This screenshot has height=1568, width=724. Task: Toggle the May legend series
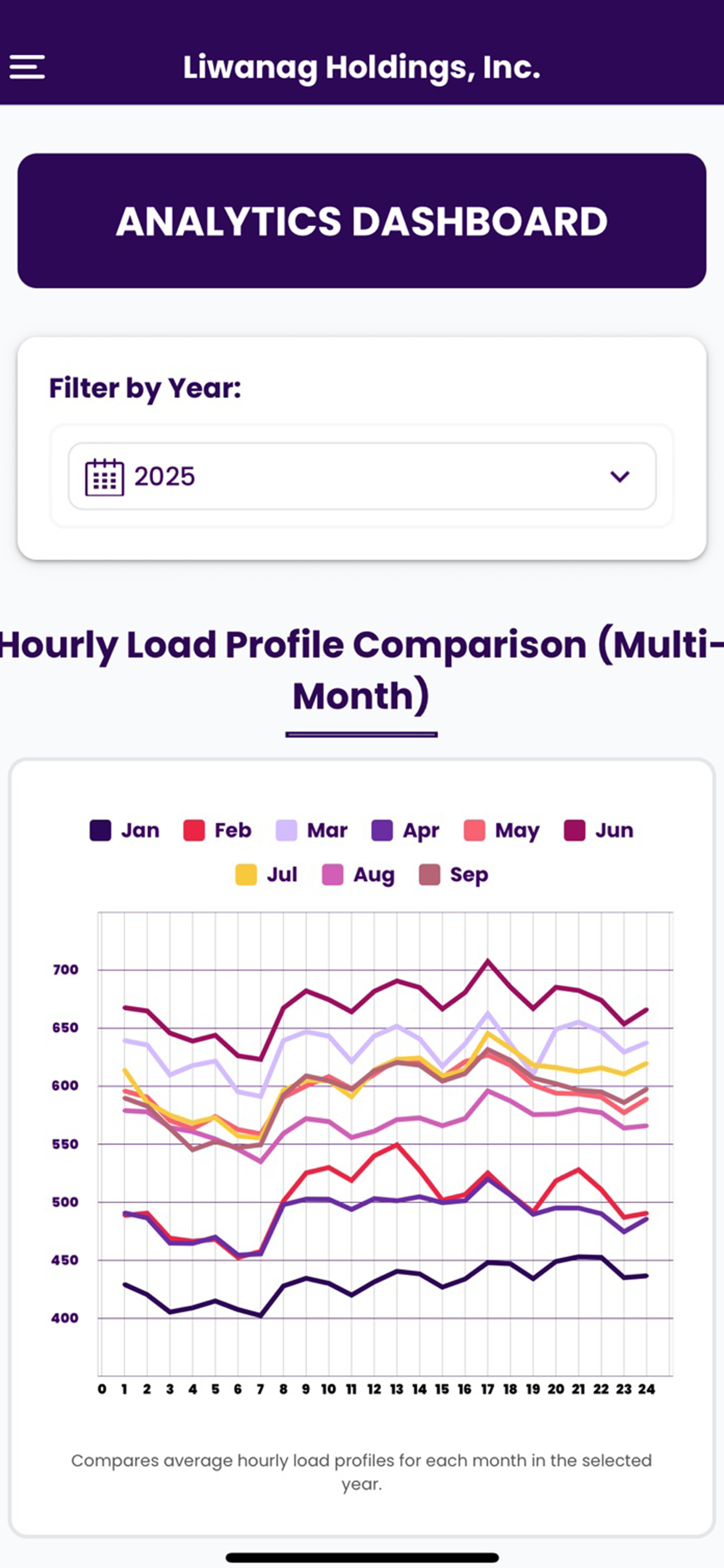tap(501, 830)
